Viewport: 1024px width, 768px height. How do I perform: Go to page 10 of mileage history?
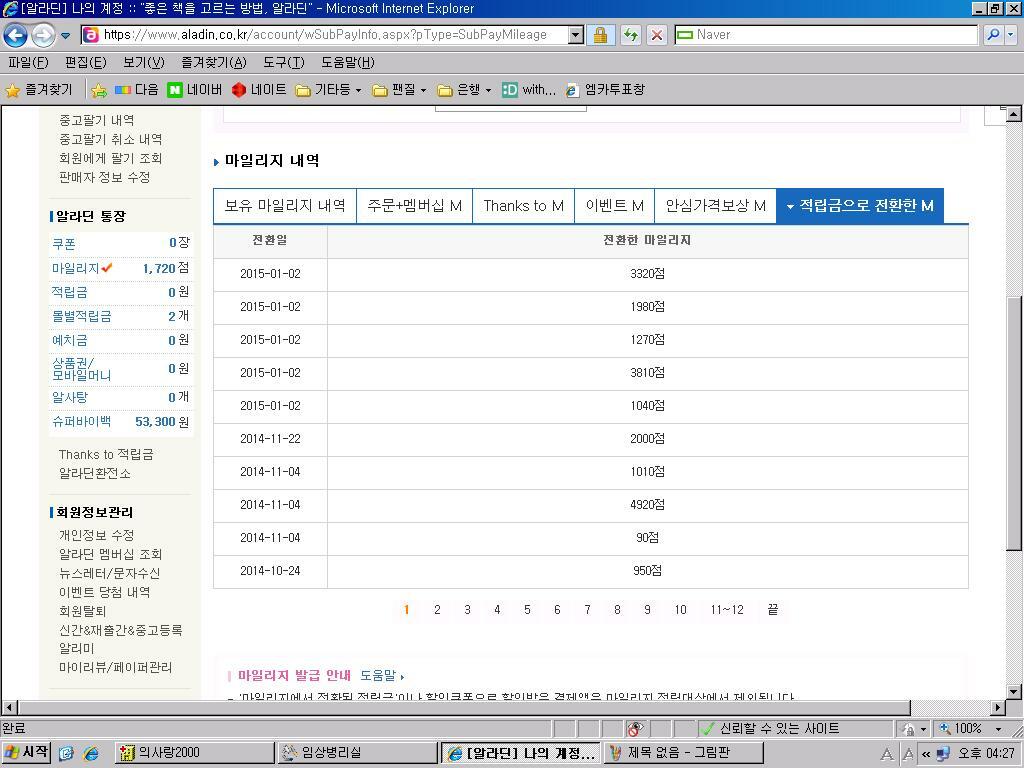[x=680, y=610]
